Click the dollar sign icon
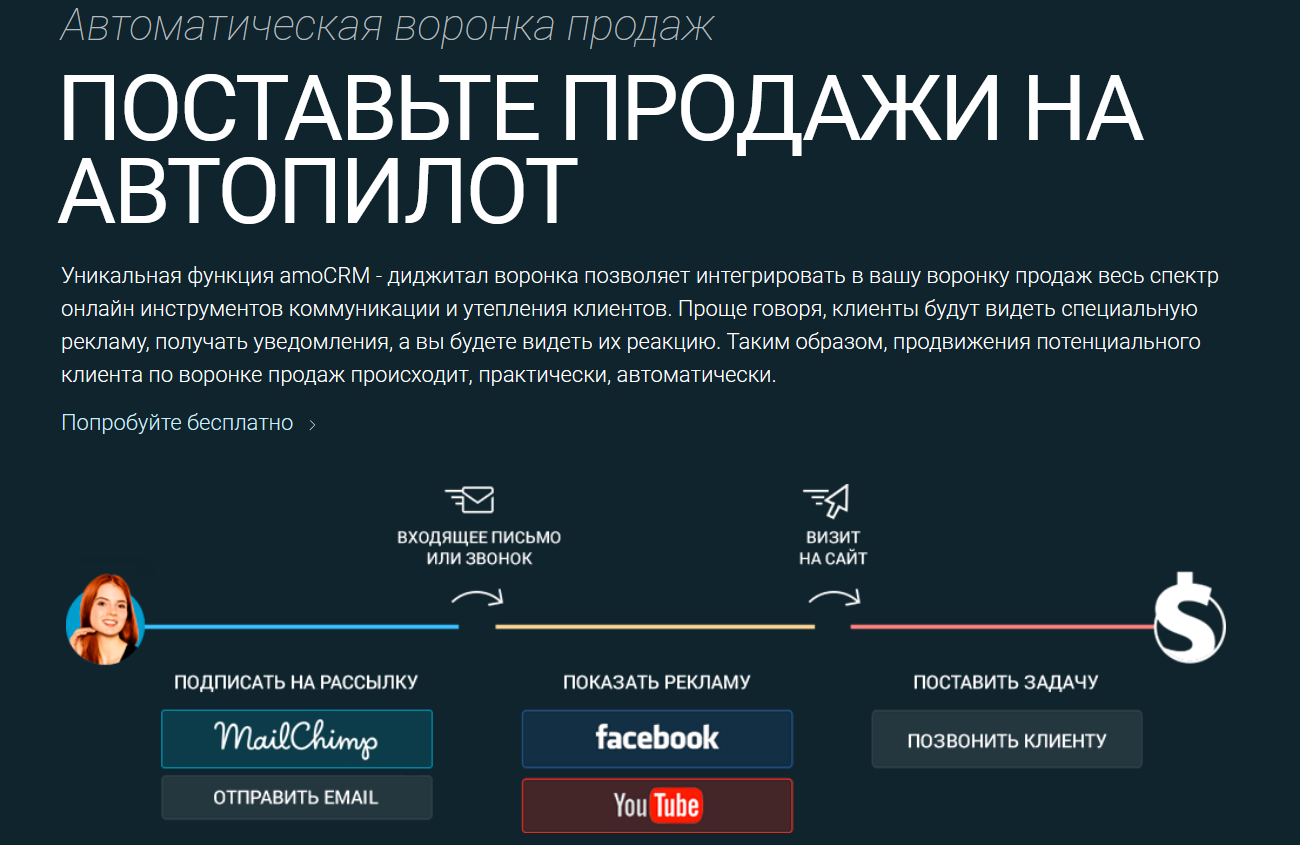 (1189, 618)
